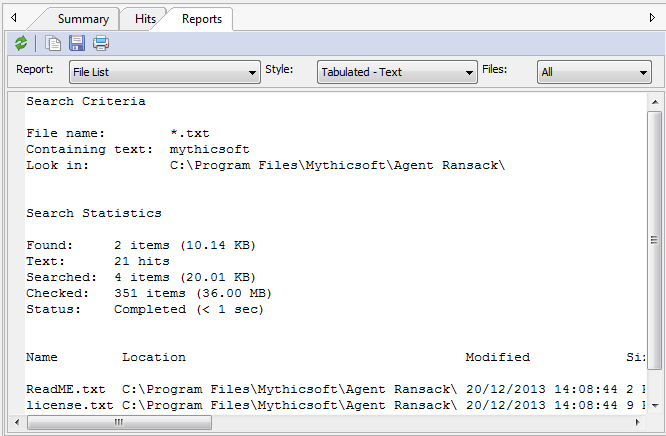Click the license.txt entry in report
The image size is (666, 436).
coord(69,405)
